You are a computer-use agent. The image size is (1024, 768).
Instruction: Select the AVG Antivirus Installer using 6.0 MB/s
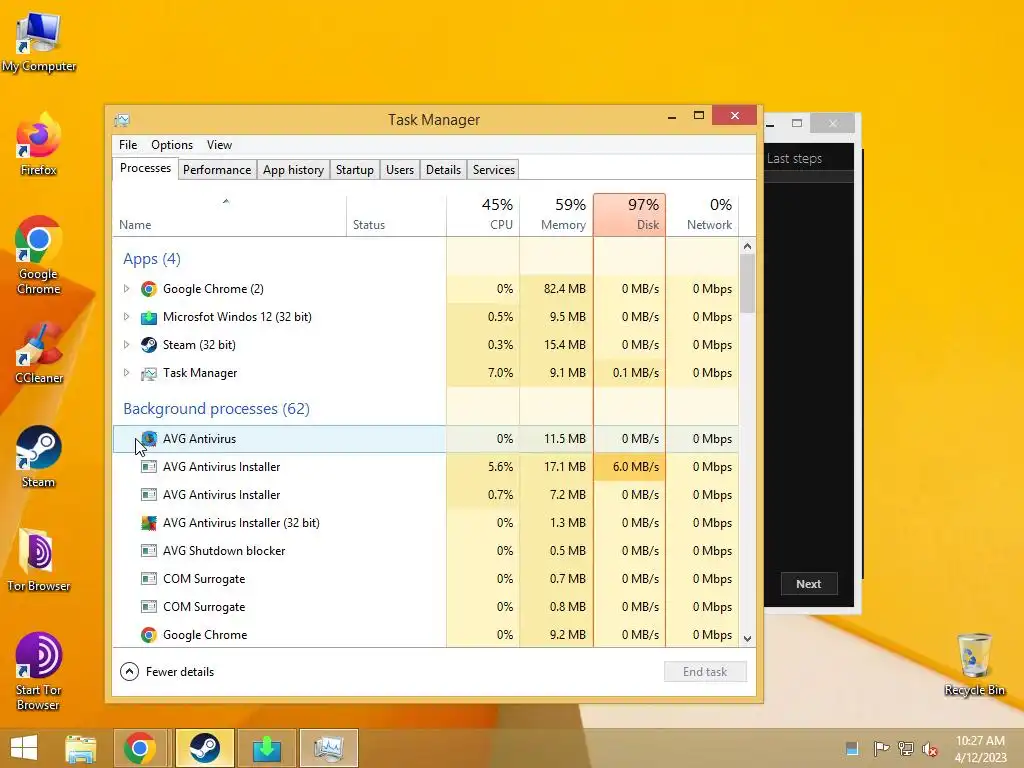(x=426, y=467)
